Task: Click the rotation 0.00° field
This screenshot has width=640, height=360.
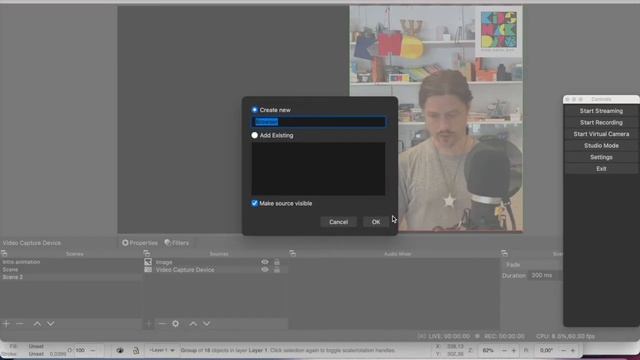Action: [546, 350]
